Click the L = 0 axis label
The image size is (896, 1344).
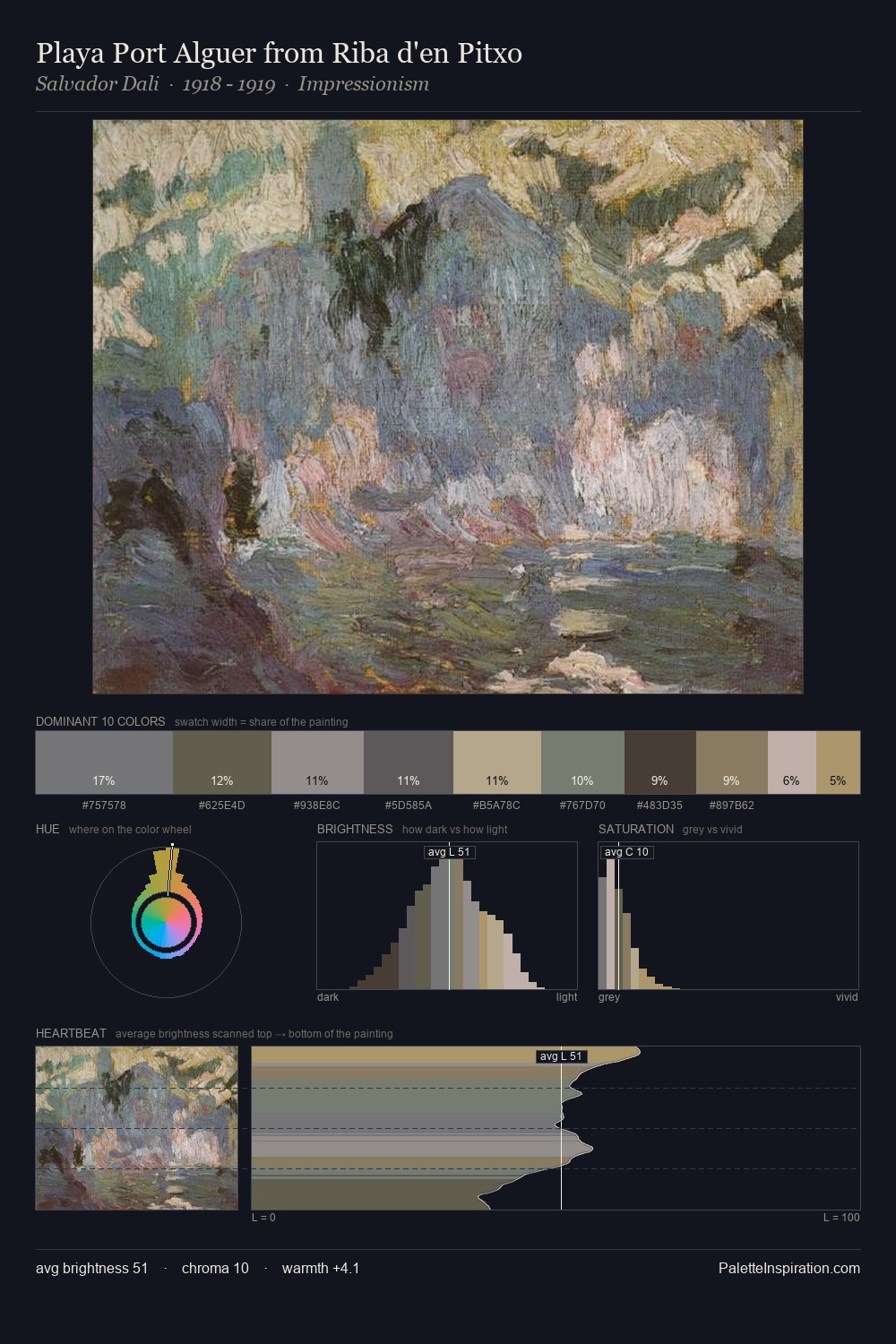263,1218
